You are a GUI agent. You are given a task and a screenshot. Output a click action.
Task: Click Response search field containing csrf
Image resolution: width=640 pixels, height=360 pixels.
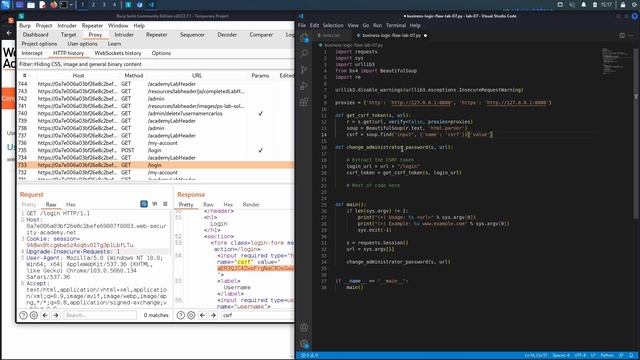coord(257,315)
